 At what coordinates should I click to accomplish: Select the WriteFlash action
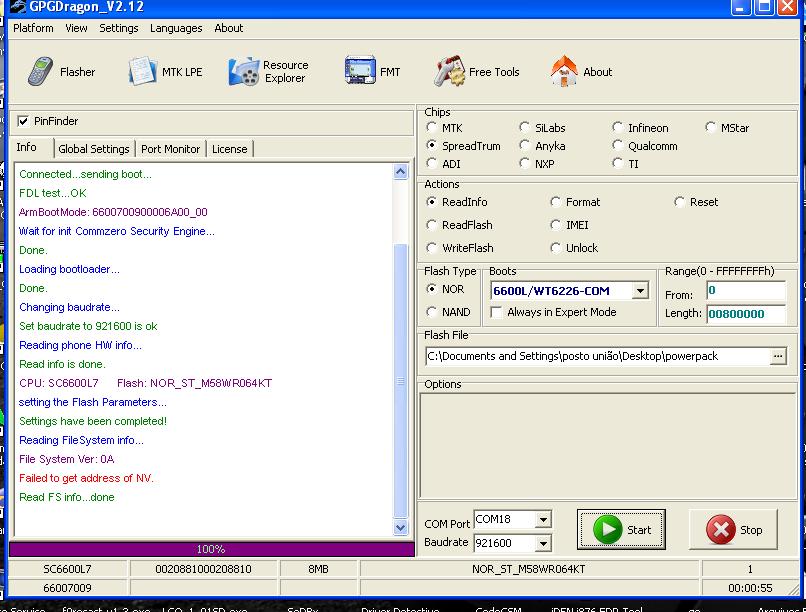point(432,248)
